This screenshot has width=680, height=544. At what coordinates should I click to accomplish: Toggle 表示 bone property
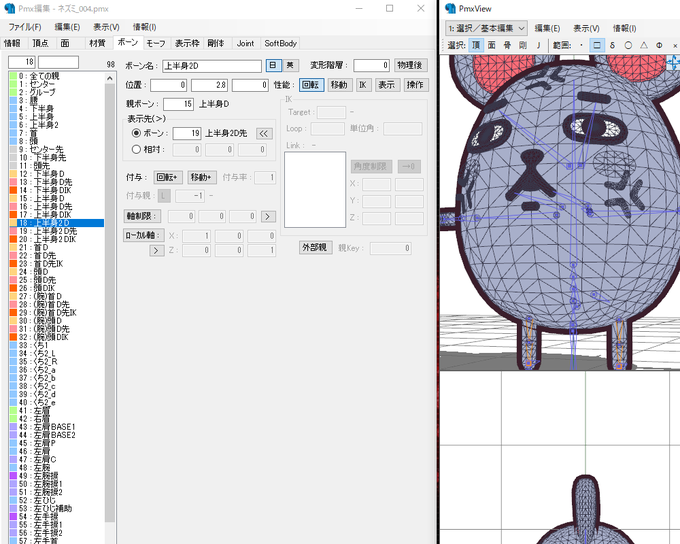coord(386,85)
